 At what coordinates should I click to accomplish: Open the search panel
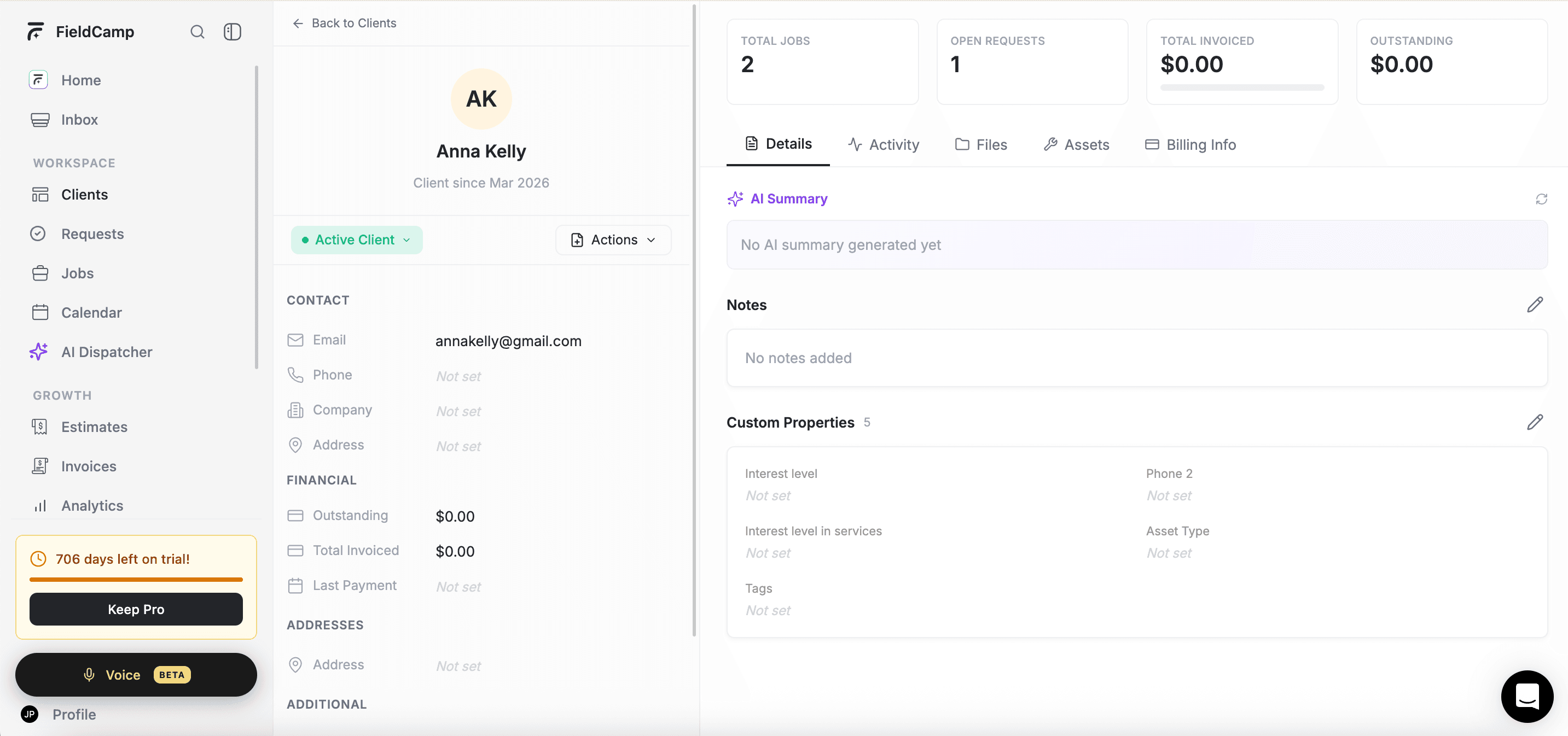pyautogui.click(x=196, y=32)
